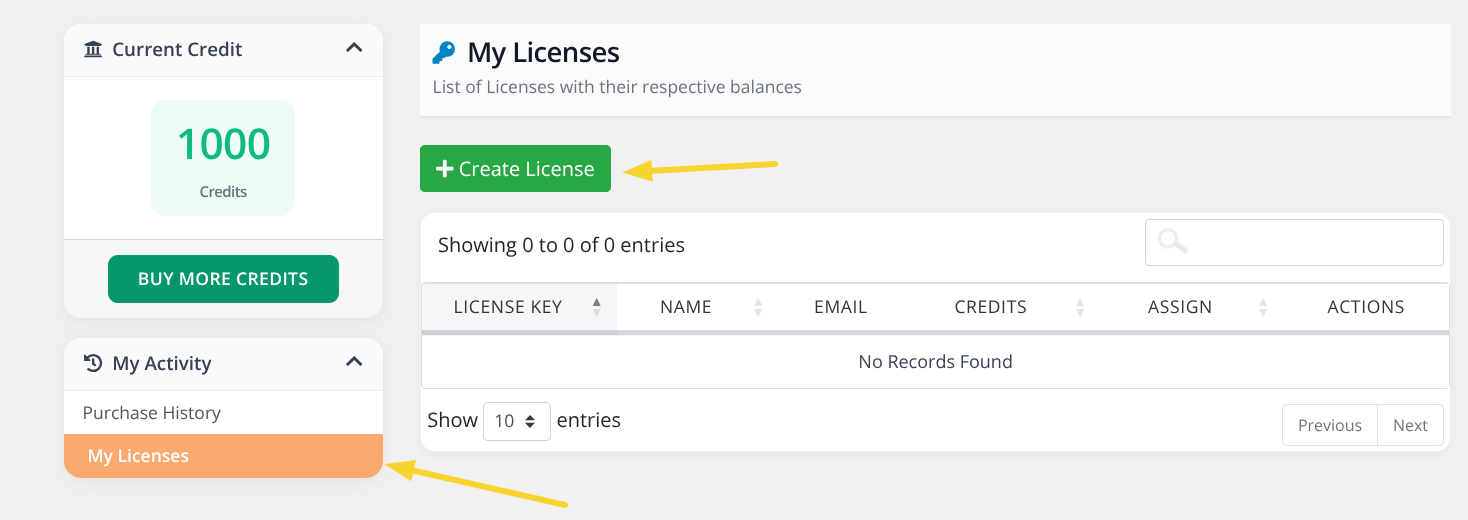Click the Assign column sort arrows icon
The width and height of the screenshot is (1468, 520).
tap(1263, 307)
